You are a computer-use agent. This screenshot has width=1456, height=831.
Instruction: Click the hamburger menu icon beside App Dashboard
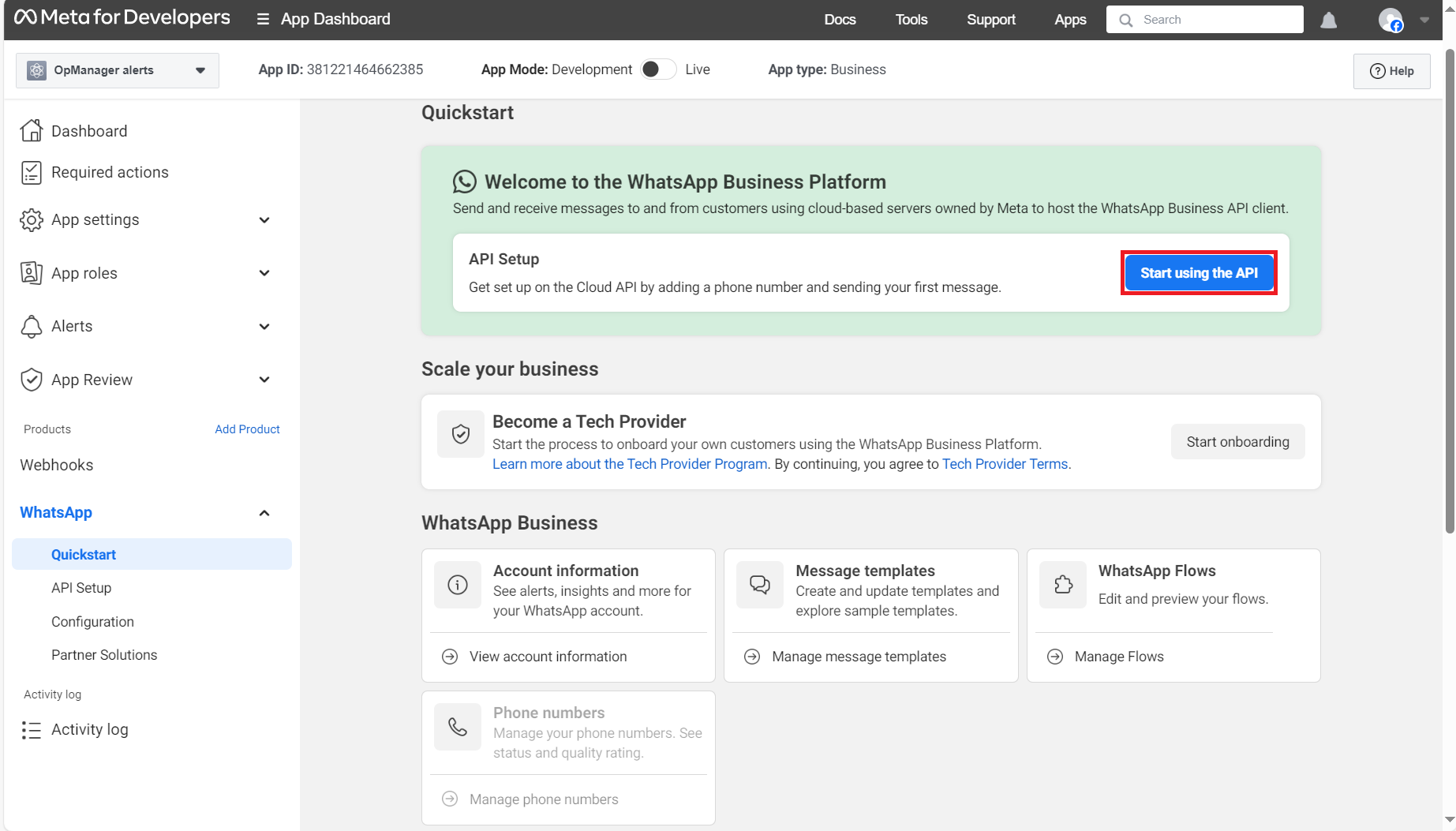point(263,19)
